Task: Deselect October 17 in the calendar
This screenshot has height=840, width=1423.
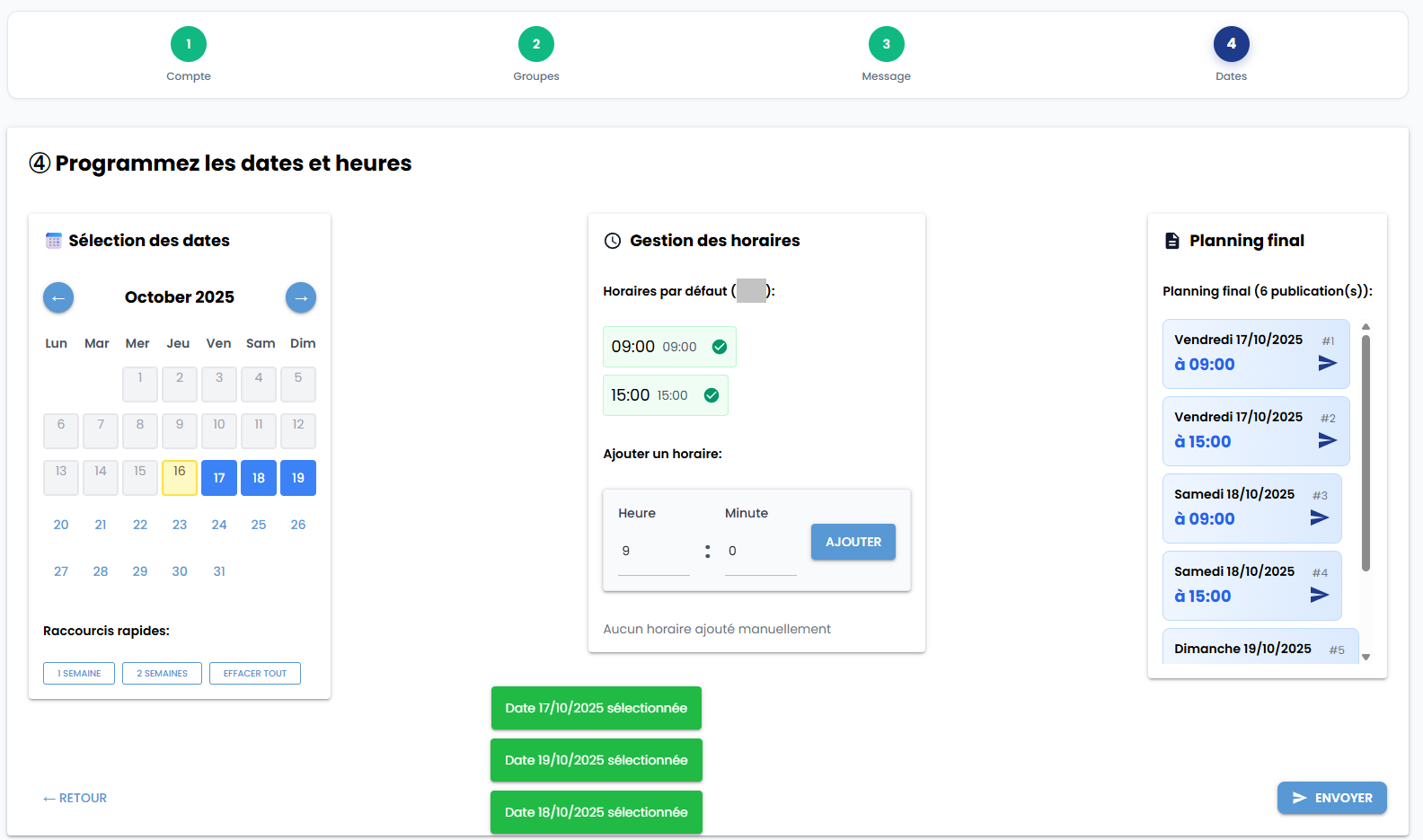Action: (x=219, y=478)
